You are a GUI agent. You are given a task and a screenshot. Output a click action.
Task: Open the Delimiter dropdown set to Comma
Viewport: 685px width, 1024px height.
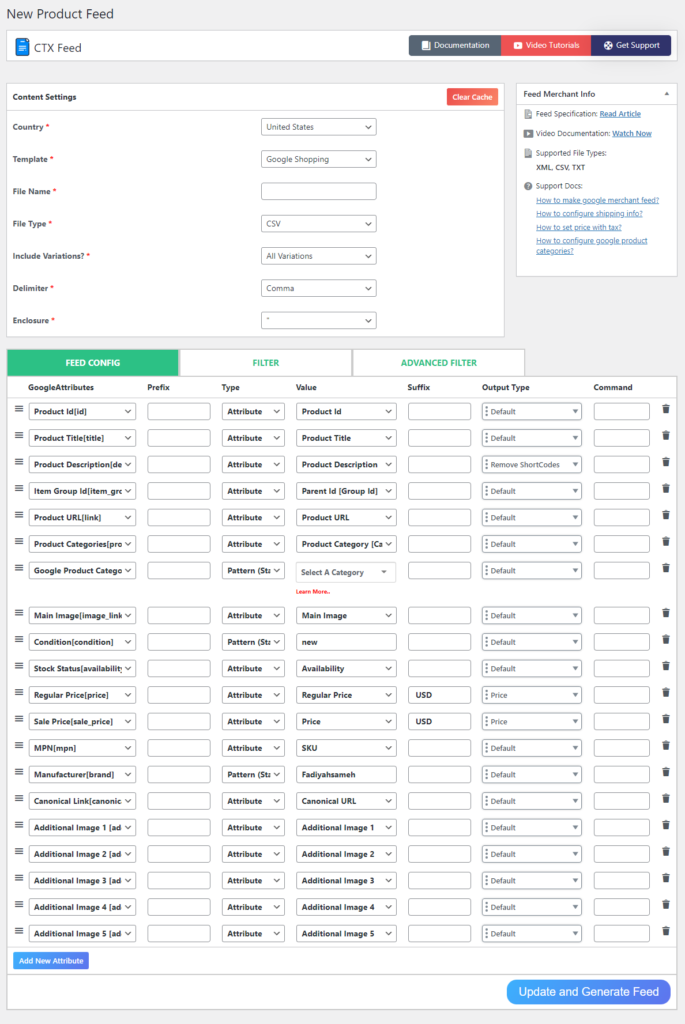tap(319, 288)
